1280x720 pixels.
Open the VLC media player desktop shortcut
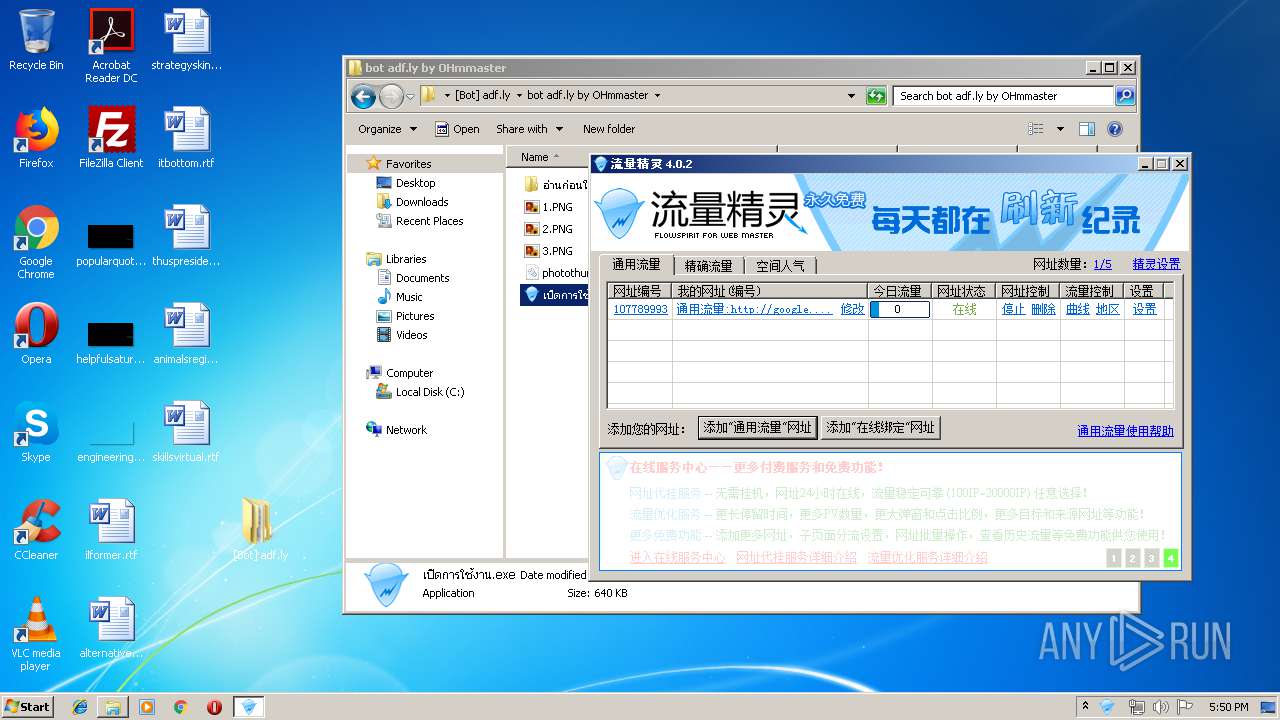pos(36,634)
